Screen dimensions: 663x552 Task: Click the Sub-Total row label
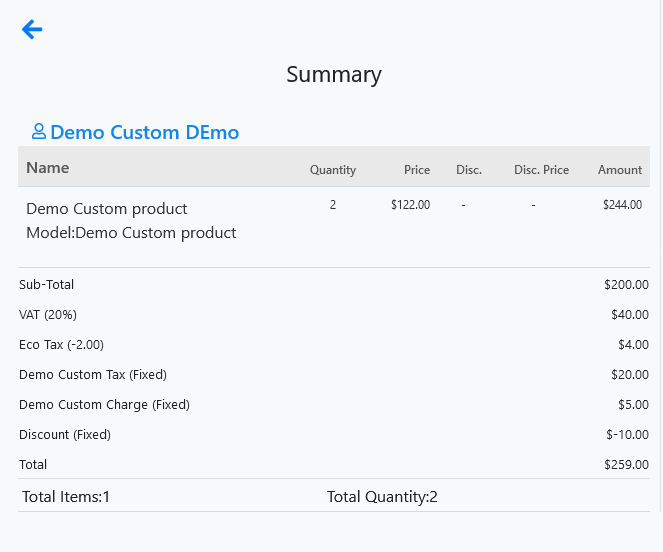point(47,285)
